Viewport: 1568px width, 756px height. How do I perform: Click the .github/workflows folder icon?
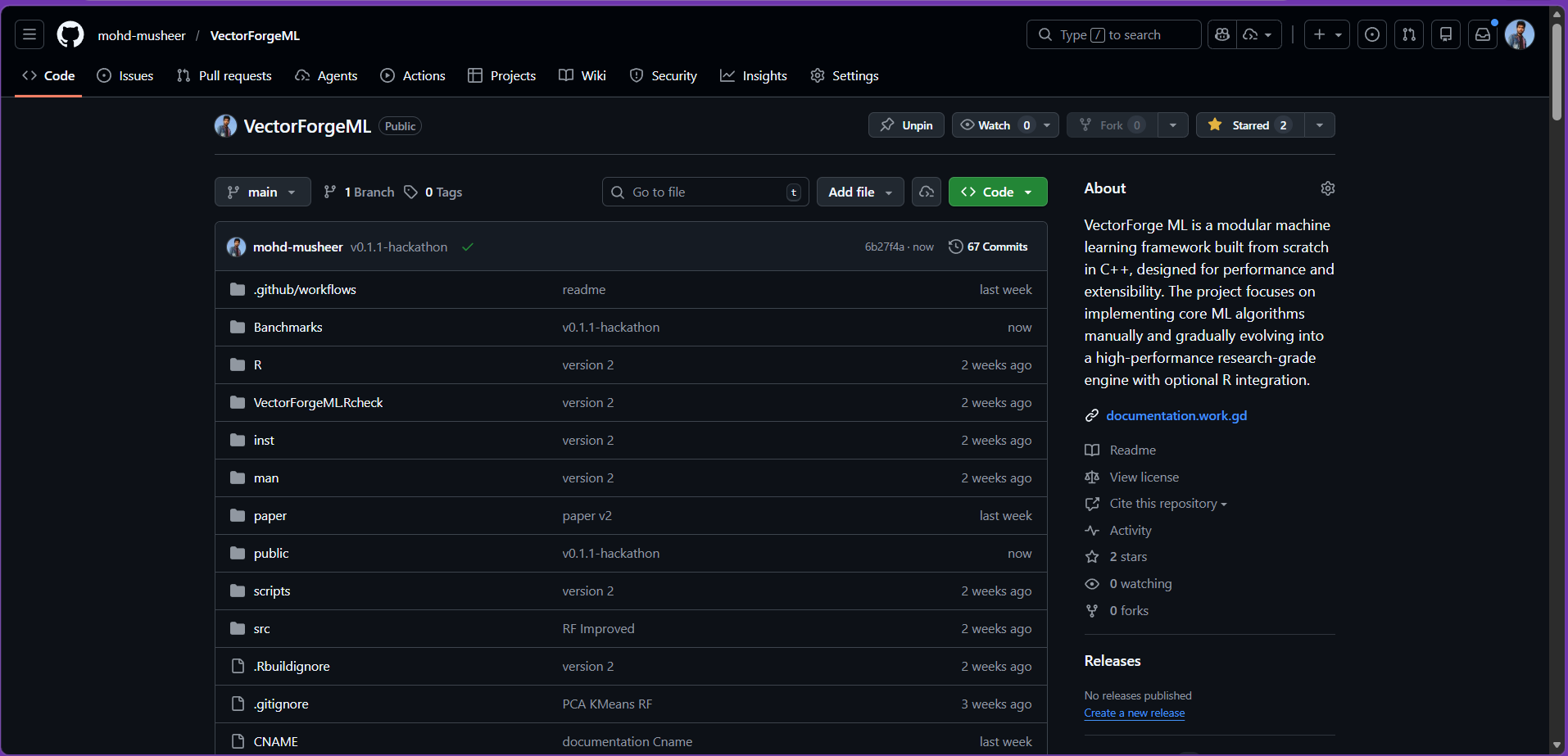[238, 289]
